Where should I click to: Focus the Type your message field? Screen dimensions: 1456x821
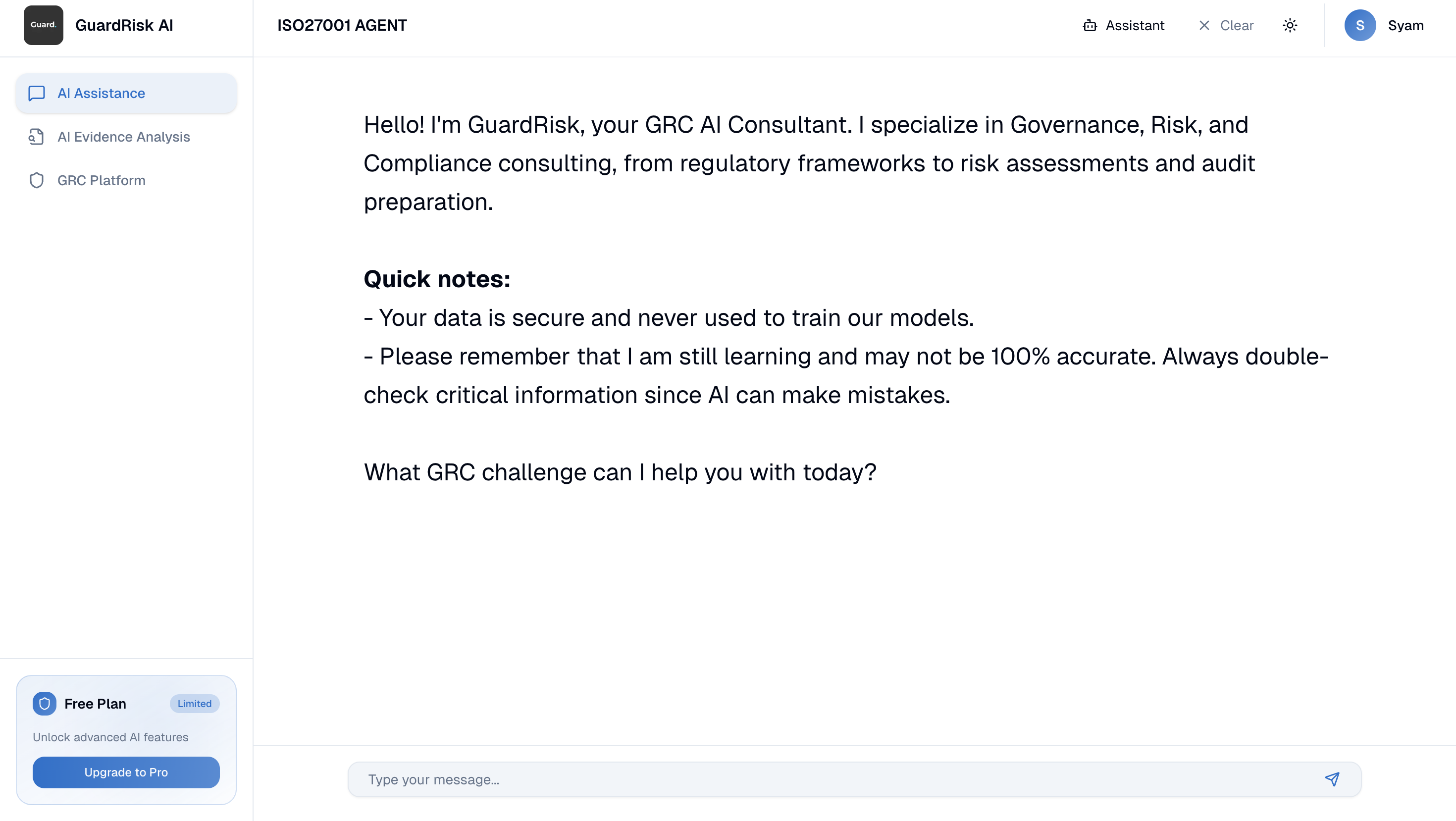click(836, 779)
